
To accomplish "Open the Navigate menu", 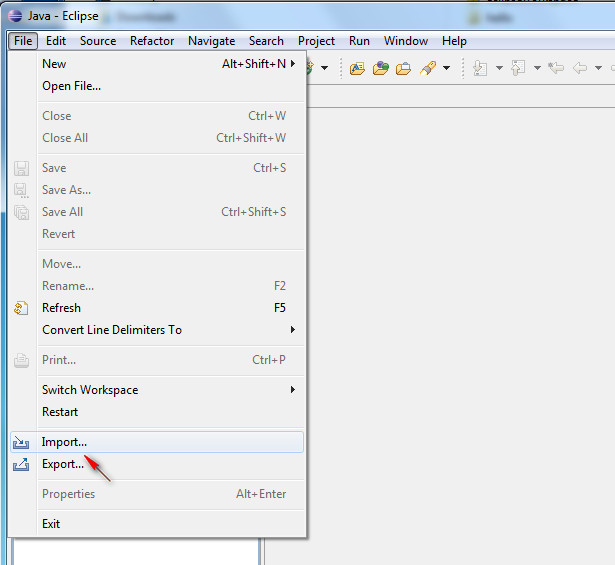I will coord(211,41).
